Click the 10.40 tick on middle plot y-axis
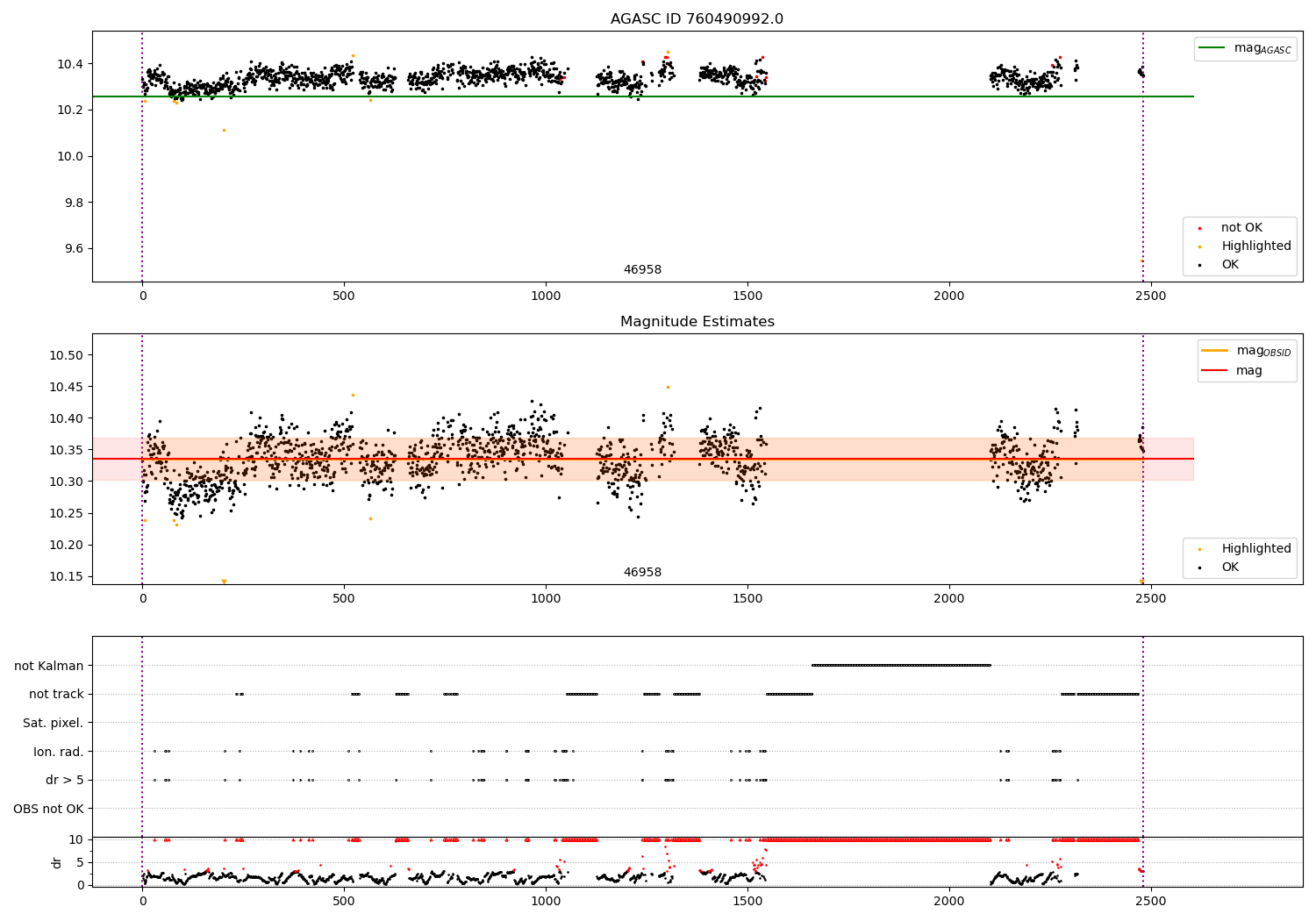The width and height of the screenshot is (1316, 921). coord(67,418)
